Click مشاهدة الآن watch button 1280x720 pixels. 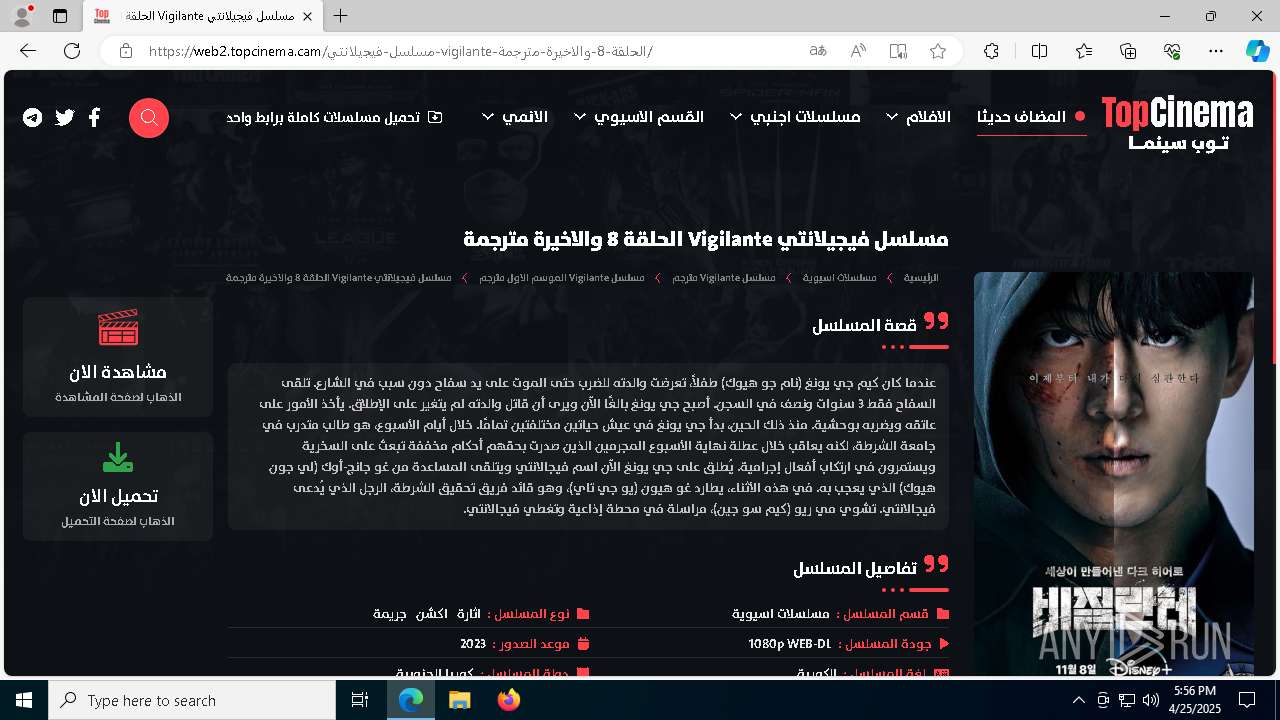point(118,357)
